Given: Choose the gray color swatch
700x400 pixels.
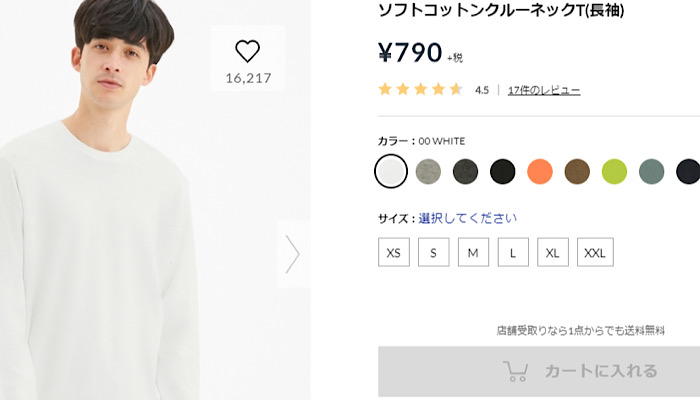Looking at the screenshot, I should [428, 172].
